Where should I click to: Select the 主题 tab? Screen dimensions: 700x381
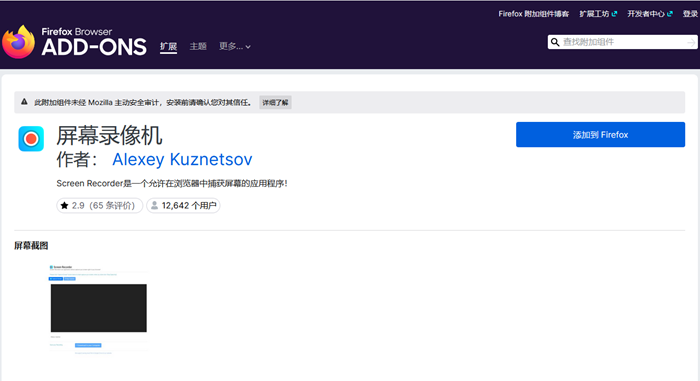tap(198, 46)
